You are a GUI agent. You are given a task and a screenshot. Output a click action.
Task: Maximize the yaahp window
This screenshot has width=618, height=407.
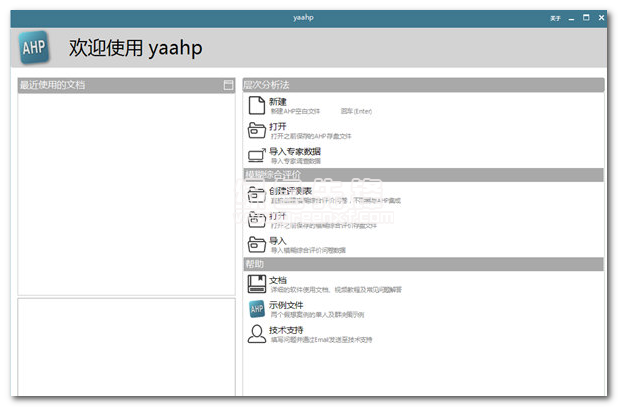coord(586,18)
